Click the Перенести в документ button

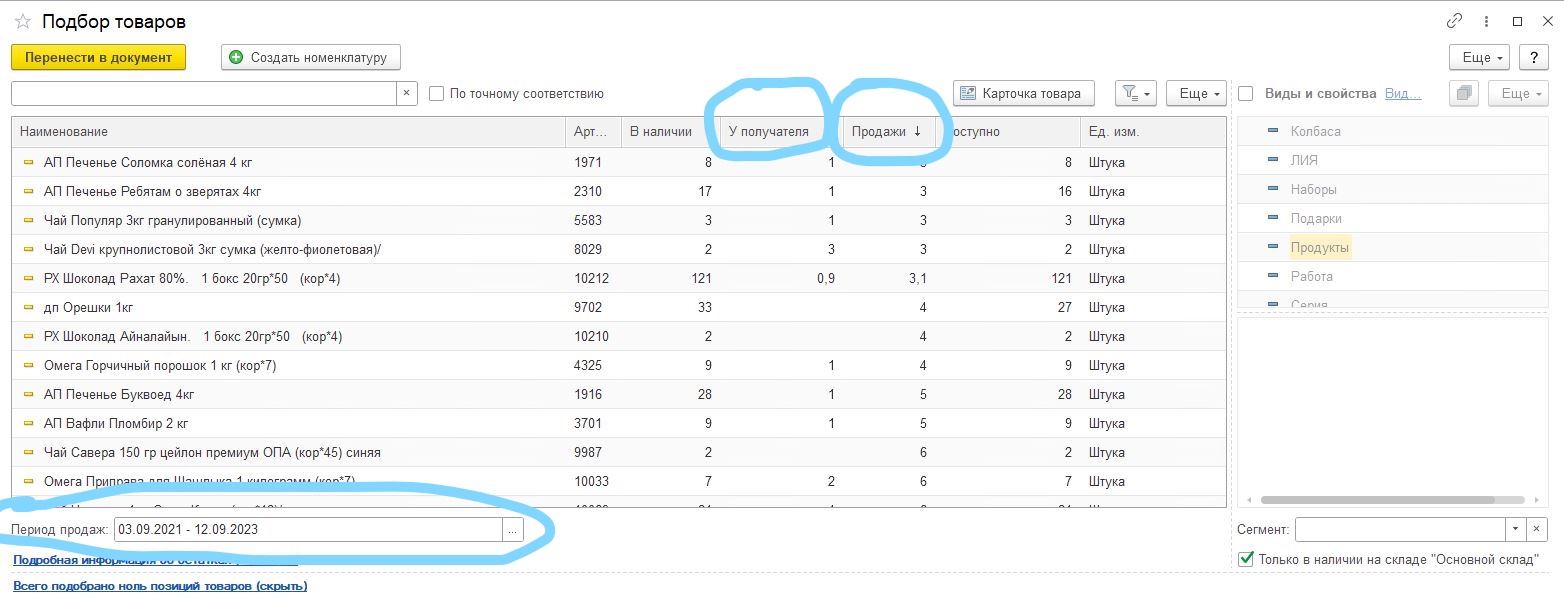click(x=98, y=57)
